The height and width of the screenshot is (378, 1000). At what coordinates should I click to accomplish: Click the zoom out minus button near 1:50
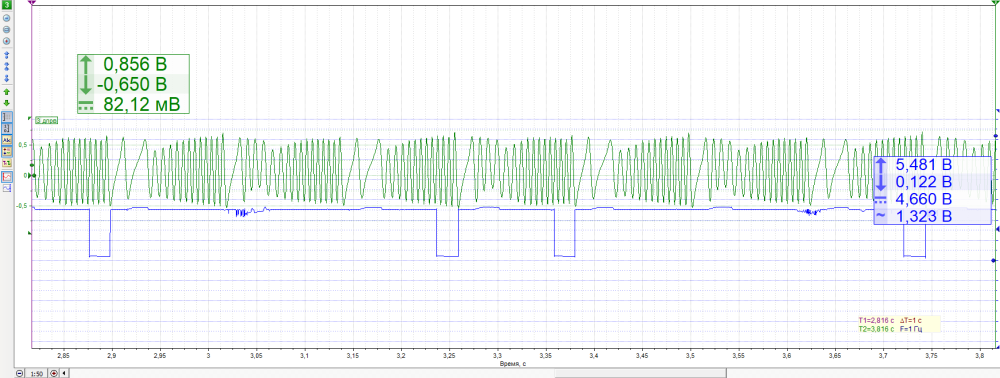(x=20, y=373)
